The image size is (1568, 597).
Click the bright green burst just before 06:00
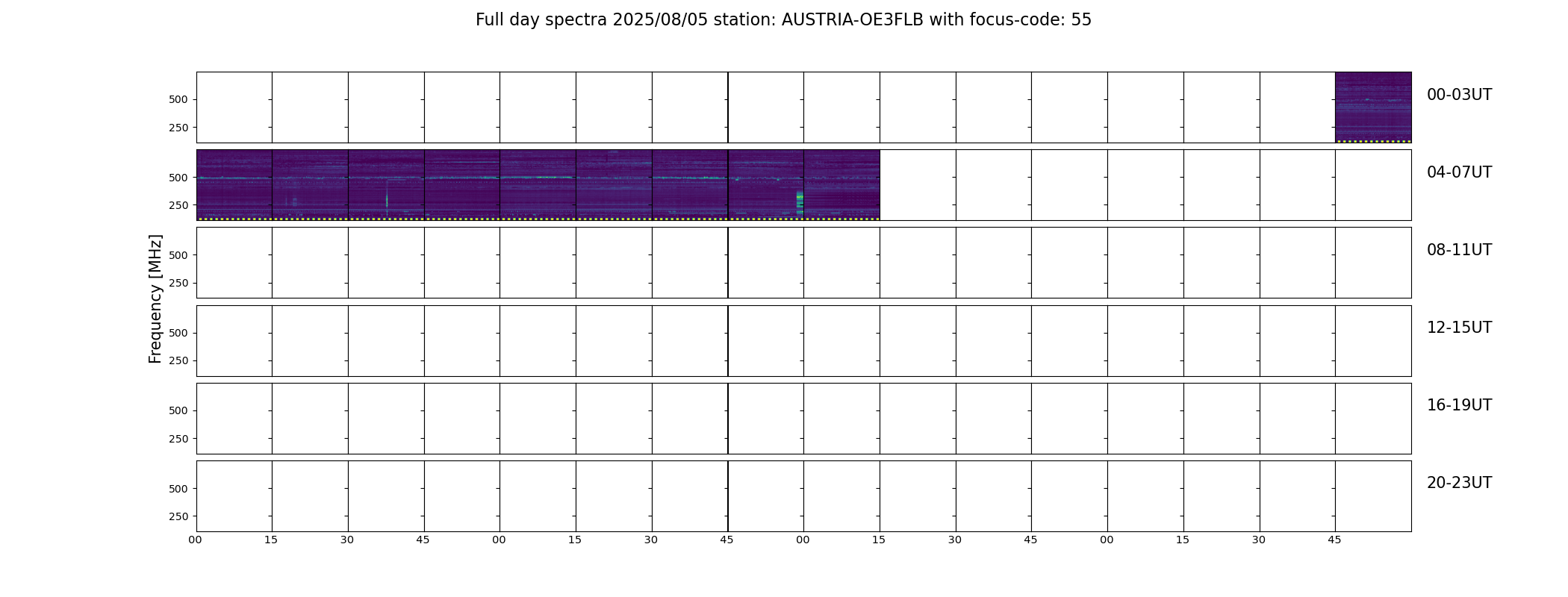click(800, 204)
